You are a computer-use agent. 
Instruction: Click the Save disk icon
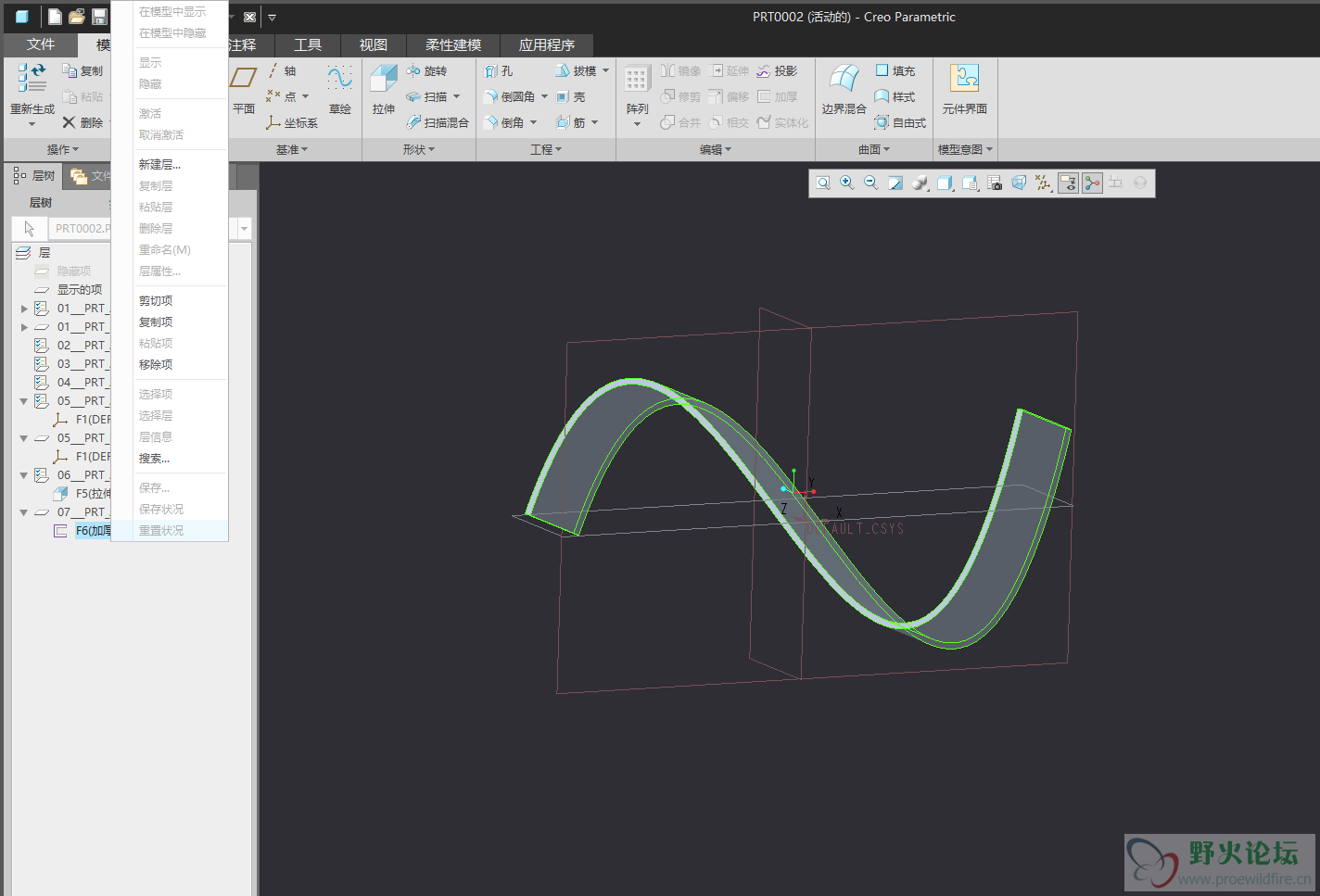pyautogui.click(x=99, y=17)
